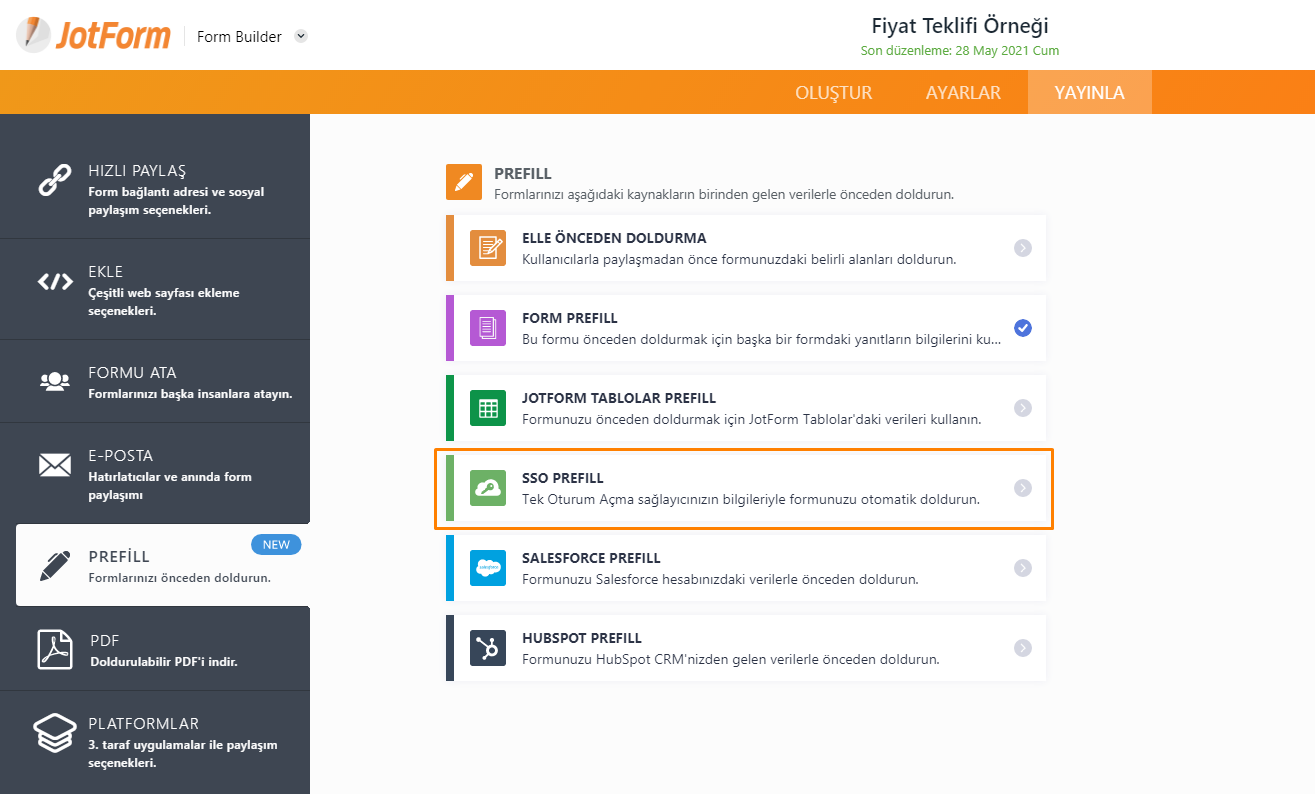Click the HubSpot Prefill icon
This screenshot has width=1315, height=794.
488,648
